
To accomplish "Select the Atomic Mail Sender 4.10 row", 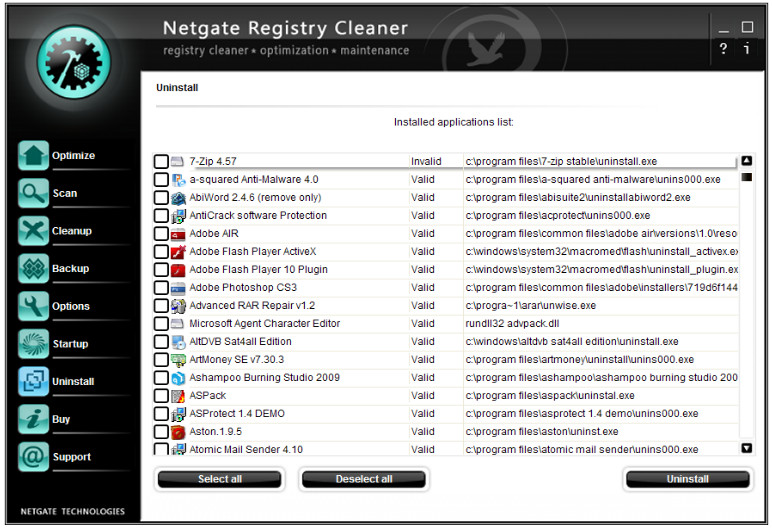I will coord(446,450).
